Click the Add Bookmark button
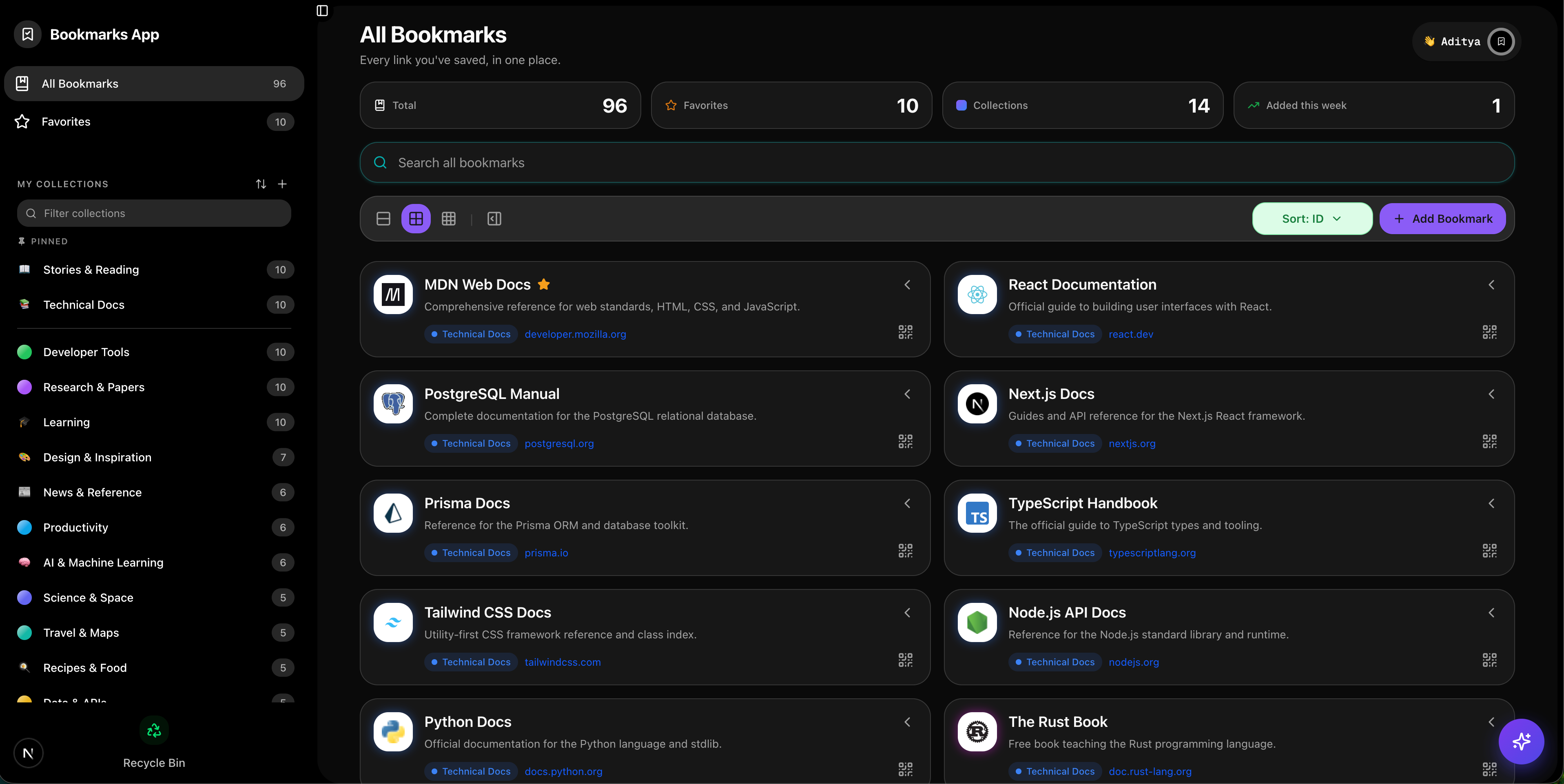This screenshot has width=1564, height=784. point(1442,219)
